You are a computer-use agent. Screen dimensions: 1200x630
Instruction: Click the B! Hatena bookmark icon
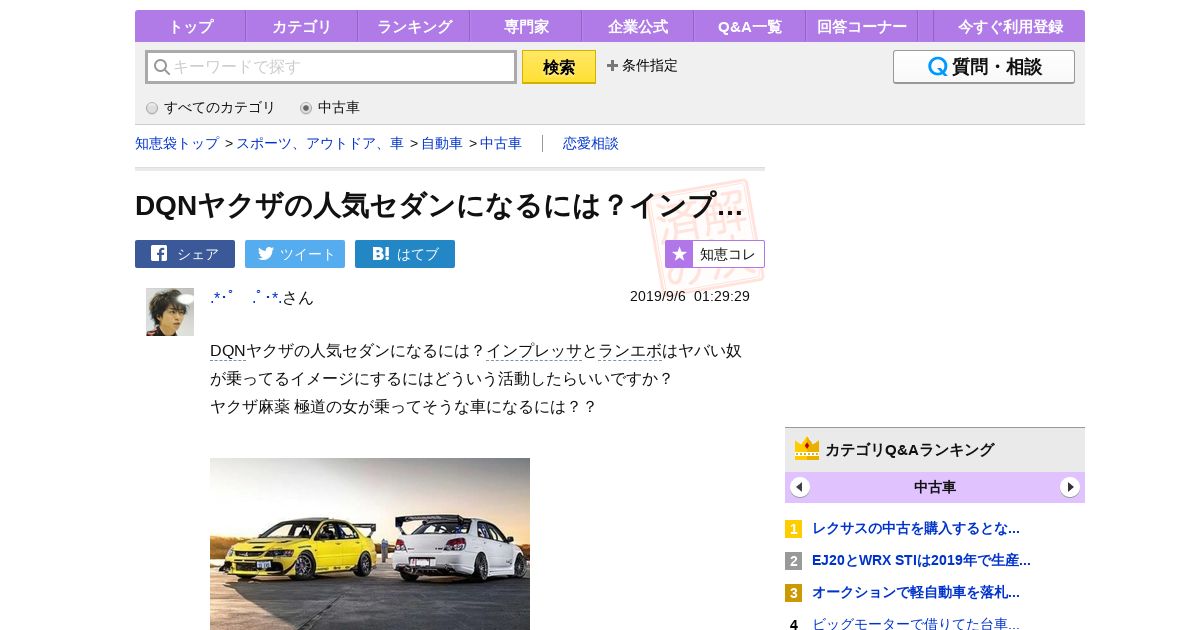point(381,254)
